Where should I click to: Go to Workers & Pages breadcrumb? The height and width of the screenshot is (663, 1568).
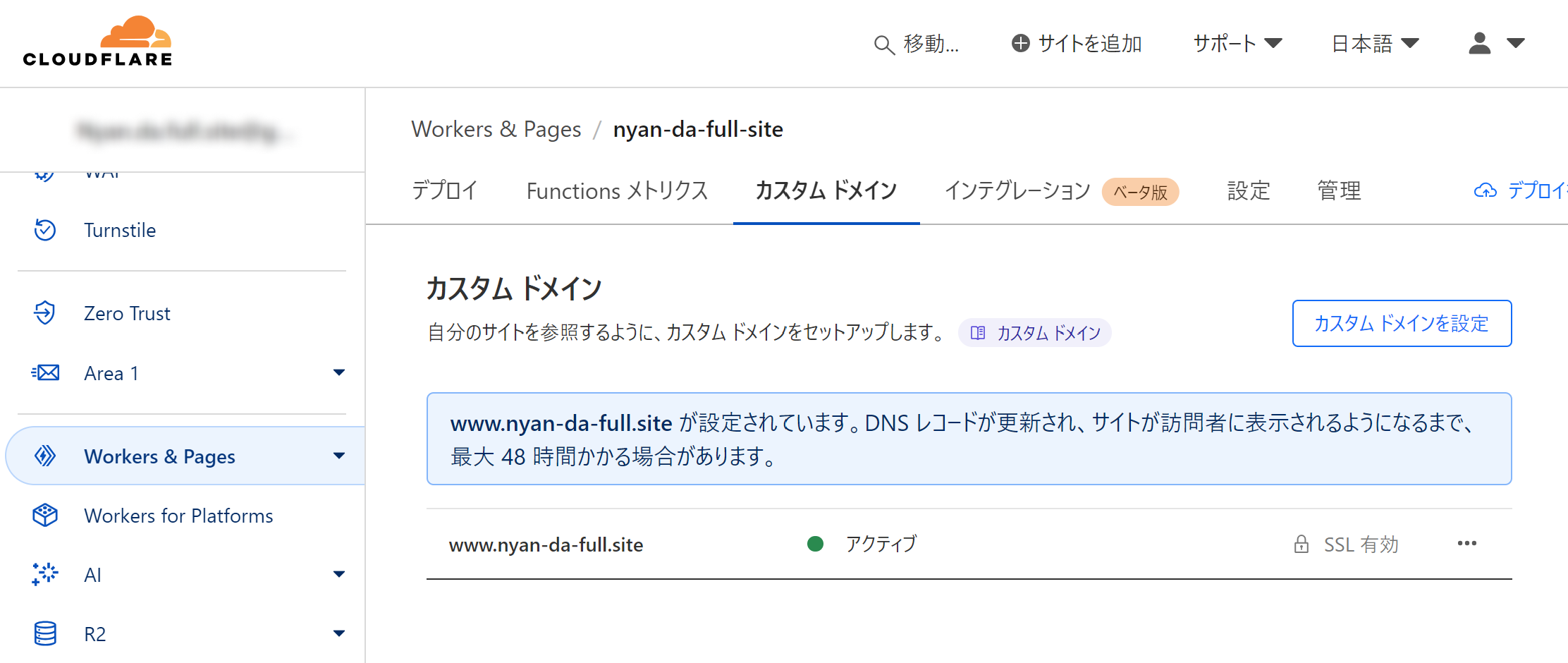point(496,129)
